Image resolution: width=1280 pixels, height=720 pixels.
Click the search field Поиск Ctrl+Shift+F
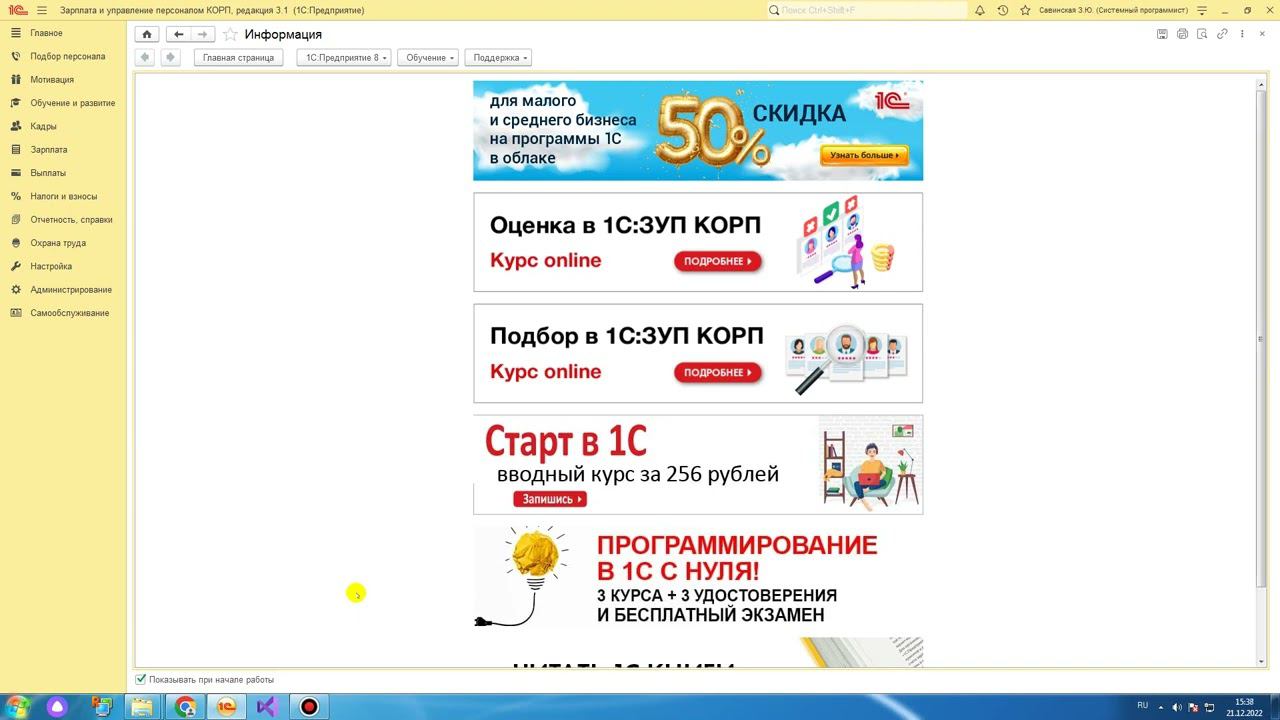[867, 10]
